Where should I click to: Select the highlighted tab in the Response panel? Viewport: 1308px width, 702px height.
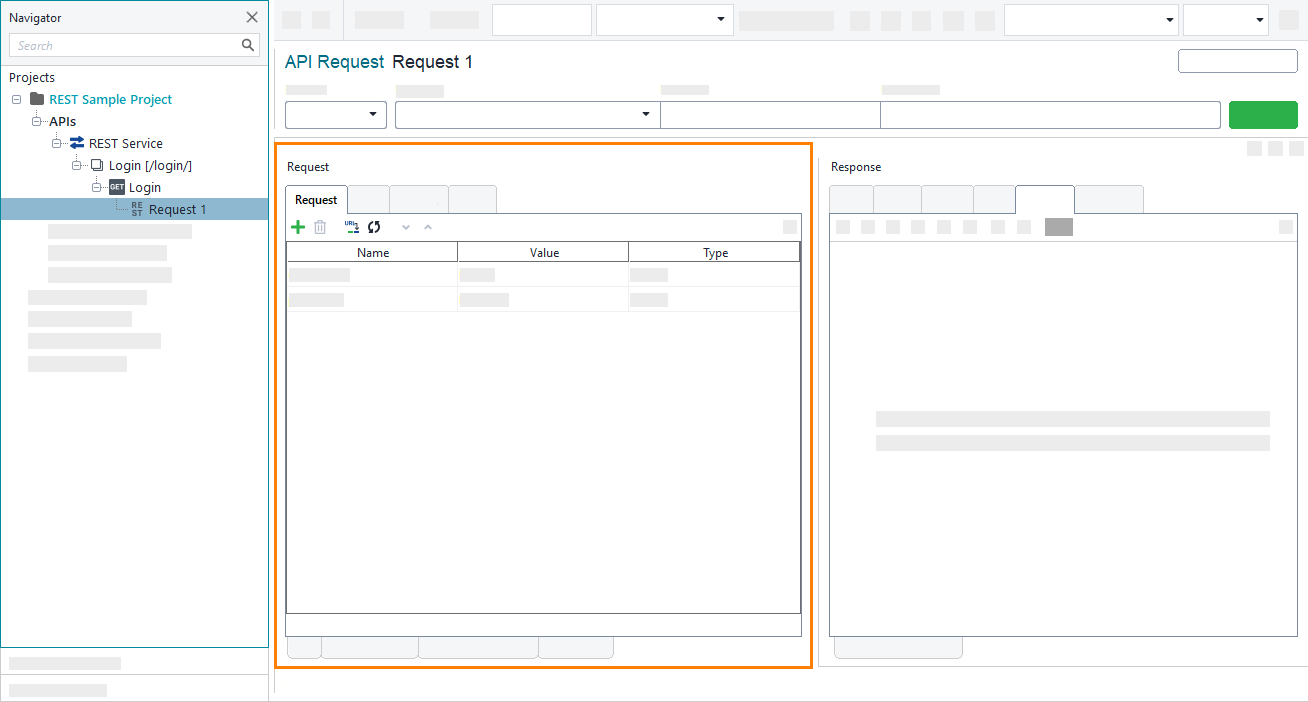pyautogui.click(x=1045, y=199)
